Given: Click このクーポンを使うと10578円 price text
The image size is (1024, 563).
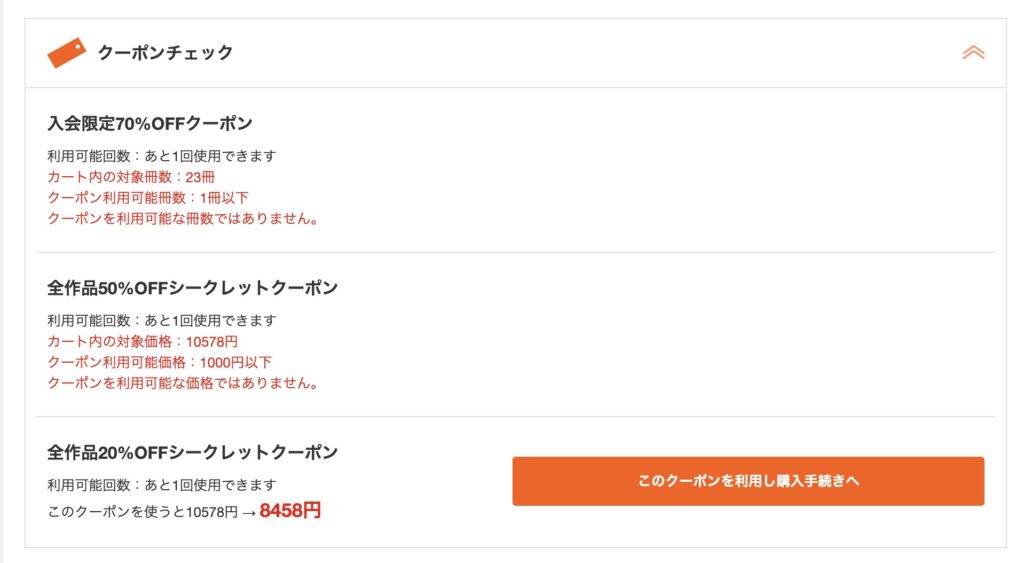Looking at the screenshot, I should [x=142, y=512].
